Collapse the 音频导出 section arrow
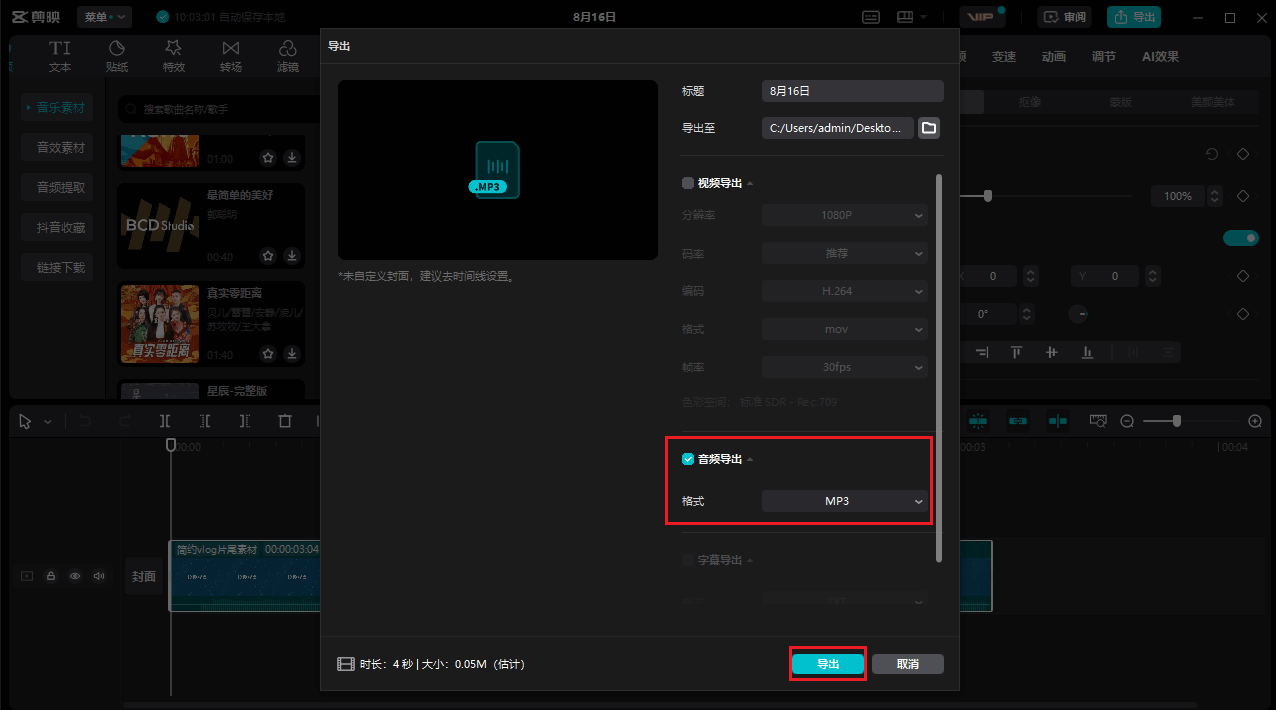The height and width of the screenshot is (710, 1276). (x=750, y=460)
